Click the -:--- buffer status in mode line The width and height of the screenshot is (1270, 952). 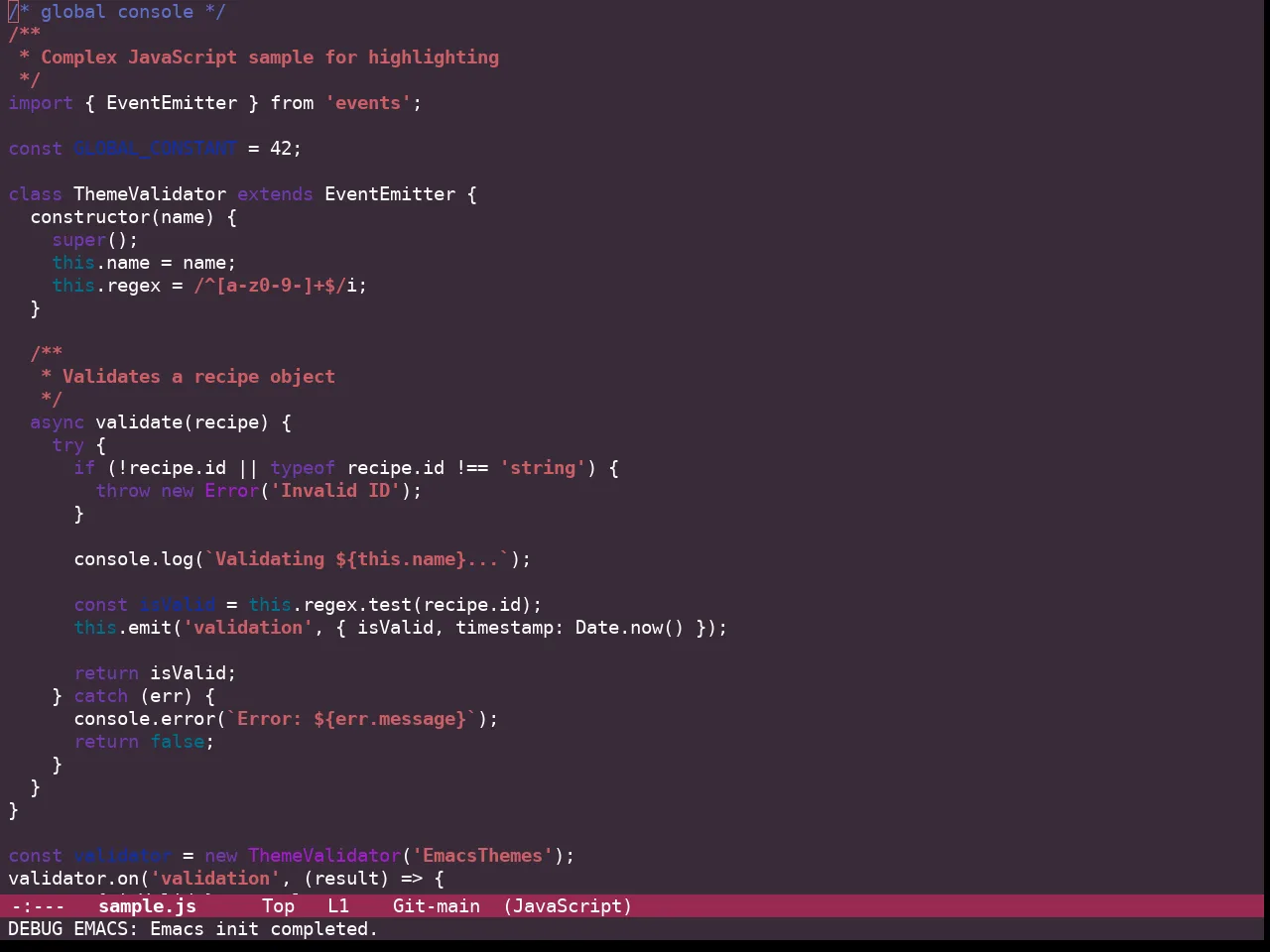pos(38,905)
